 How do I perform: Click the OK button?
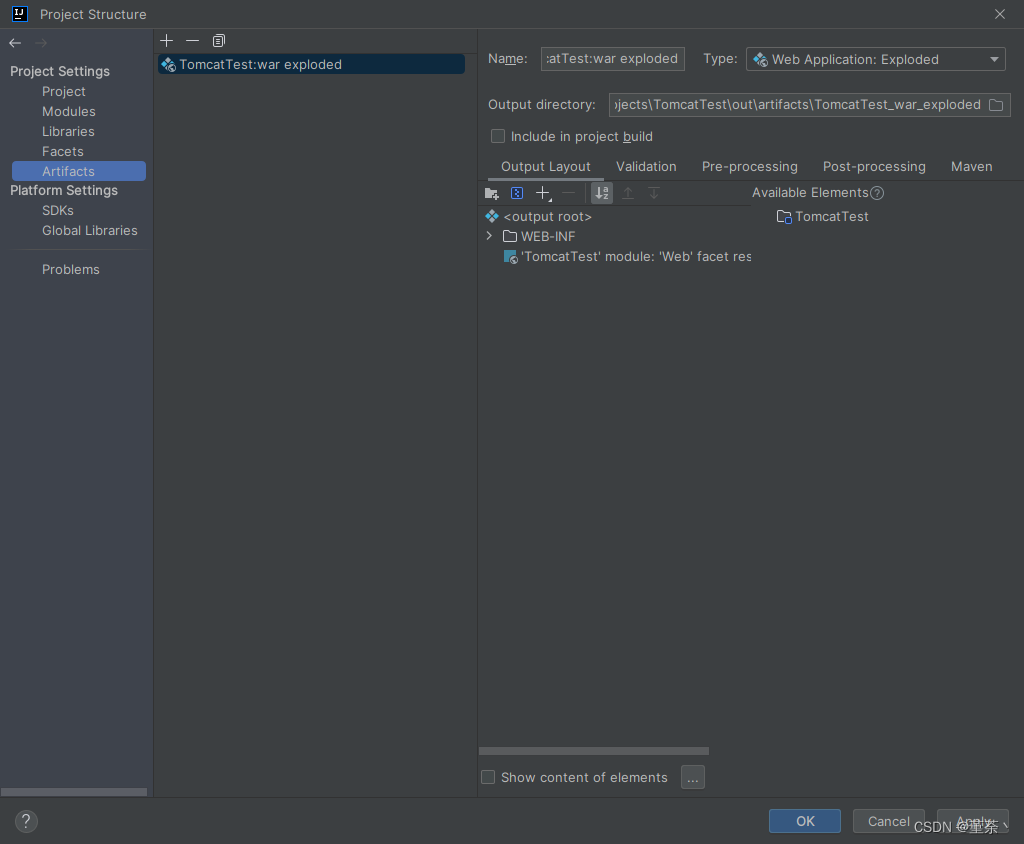[805, 821]
